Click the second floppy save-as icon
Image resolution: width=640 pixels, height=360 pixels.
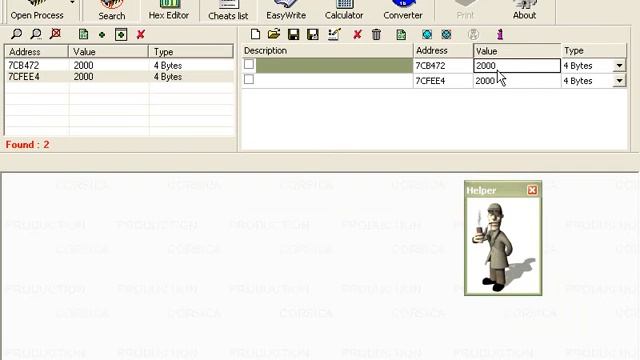pyautogui.click(x=313, y=35)
